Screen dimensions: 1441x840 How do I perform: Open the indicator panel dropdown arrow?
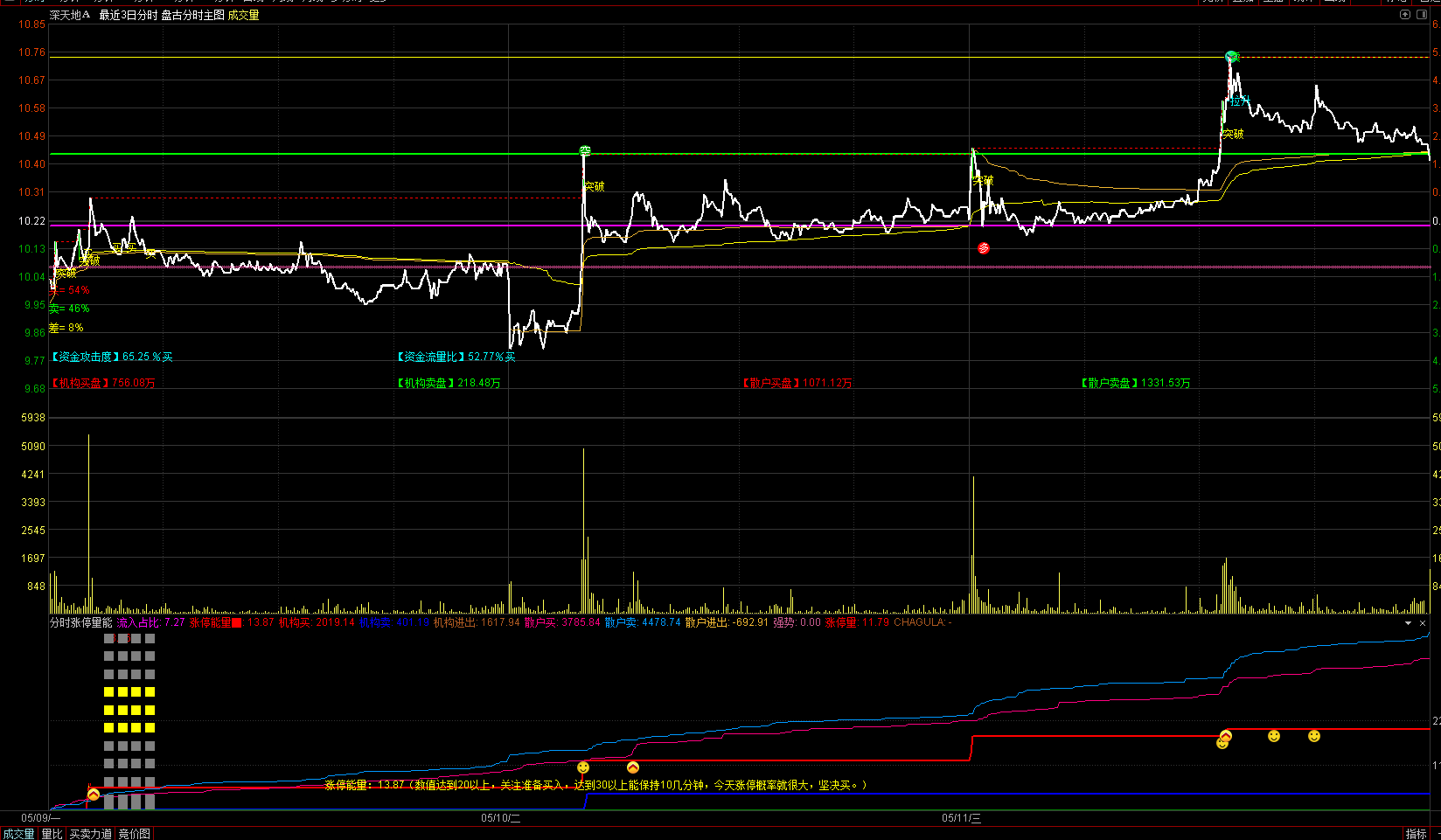click(1408, 623)
